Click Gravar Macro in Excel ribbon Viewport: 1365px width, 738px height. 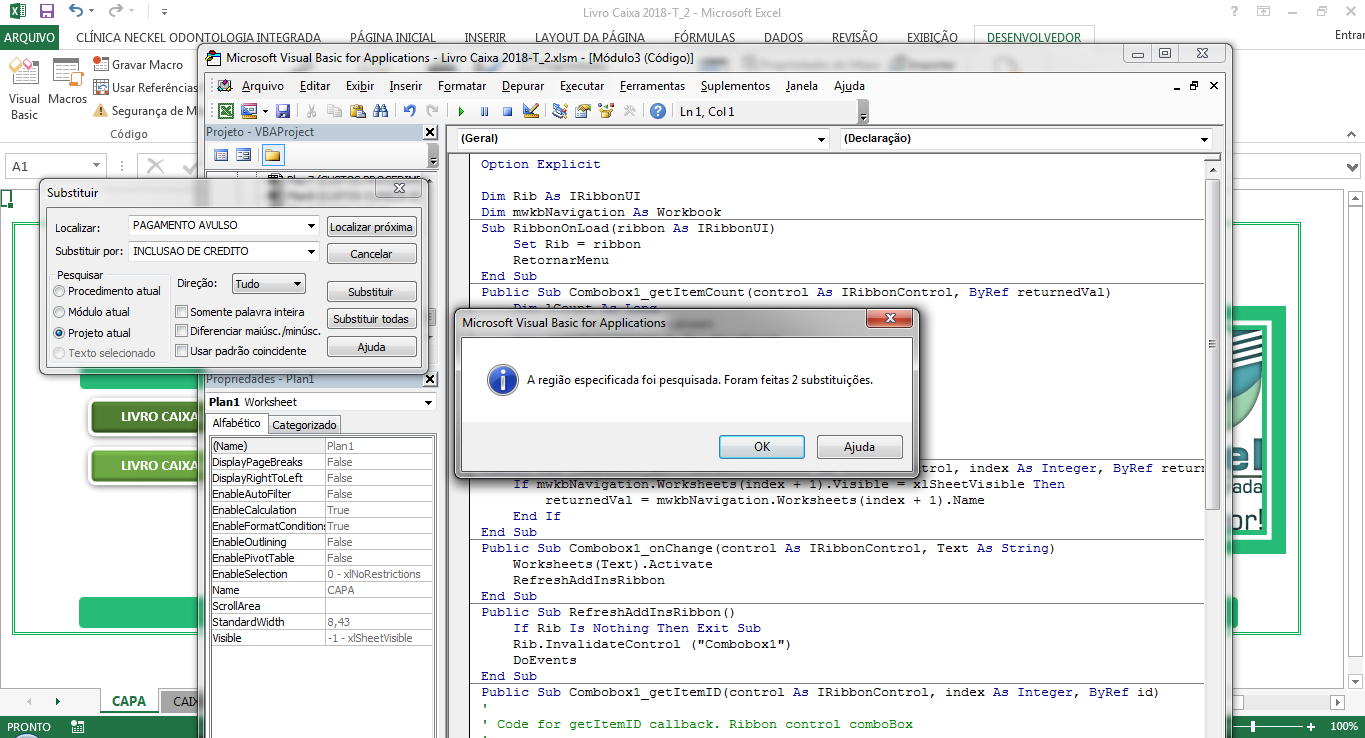[x=137, y=64]
